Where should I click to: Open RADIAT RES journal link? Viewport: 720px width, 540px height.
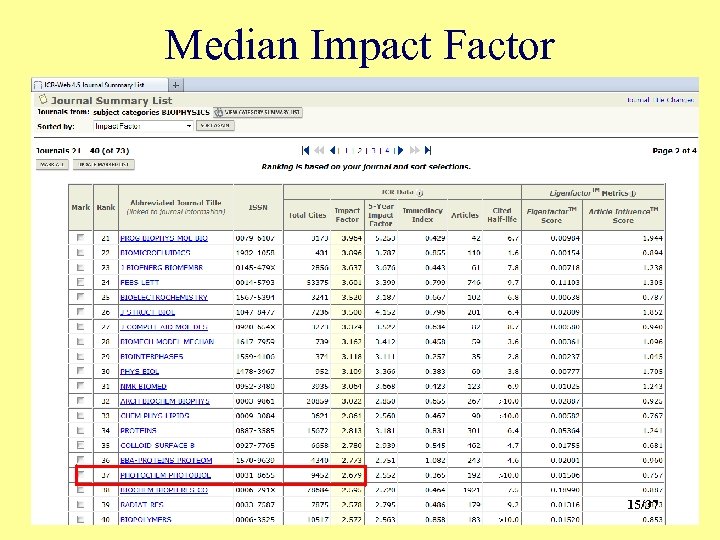pos(142,505)
